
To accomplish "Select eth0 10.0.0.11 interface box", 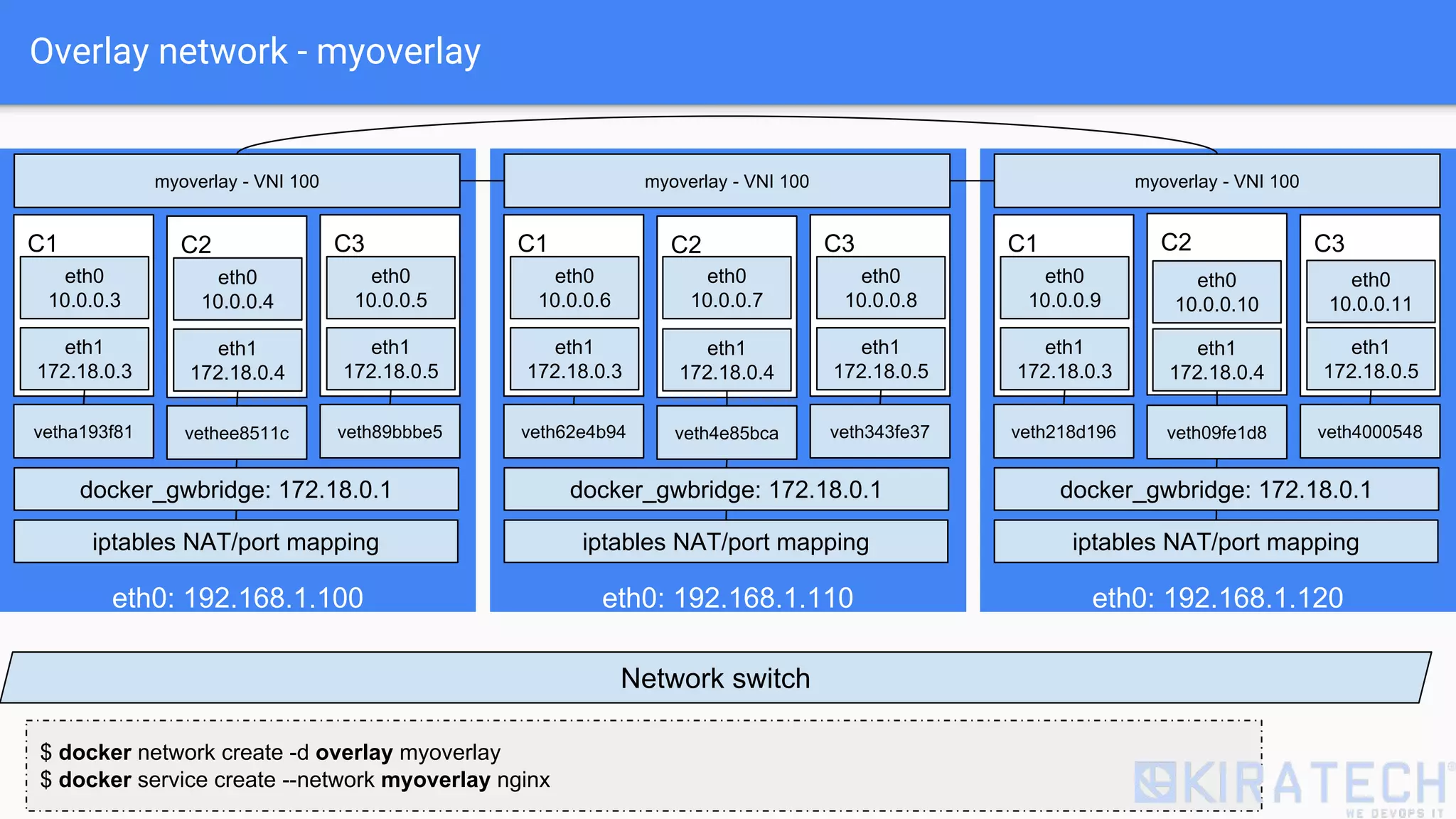I will (x=1370, y=291).
